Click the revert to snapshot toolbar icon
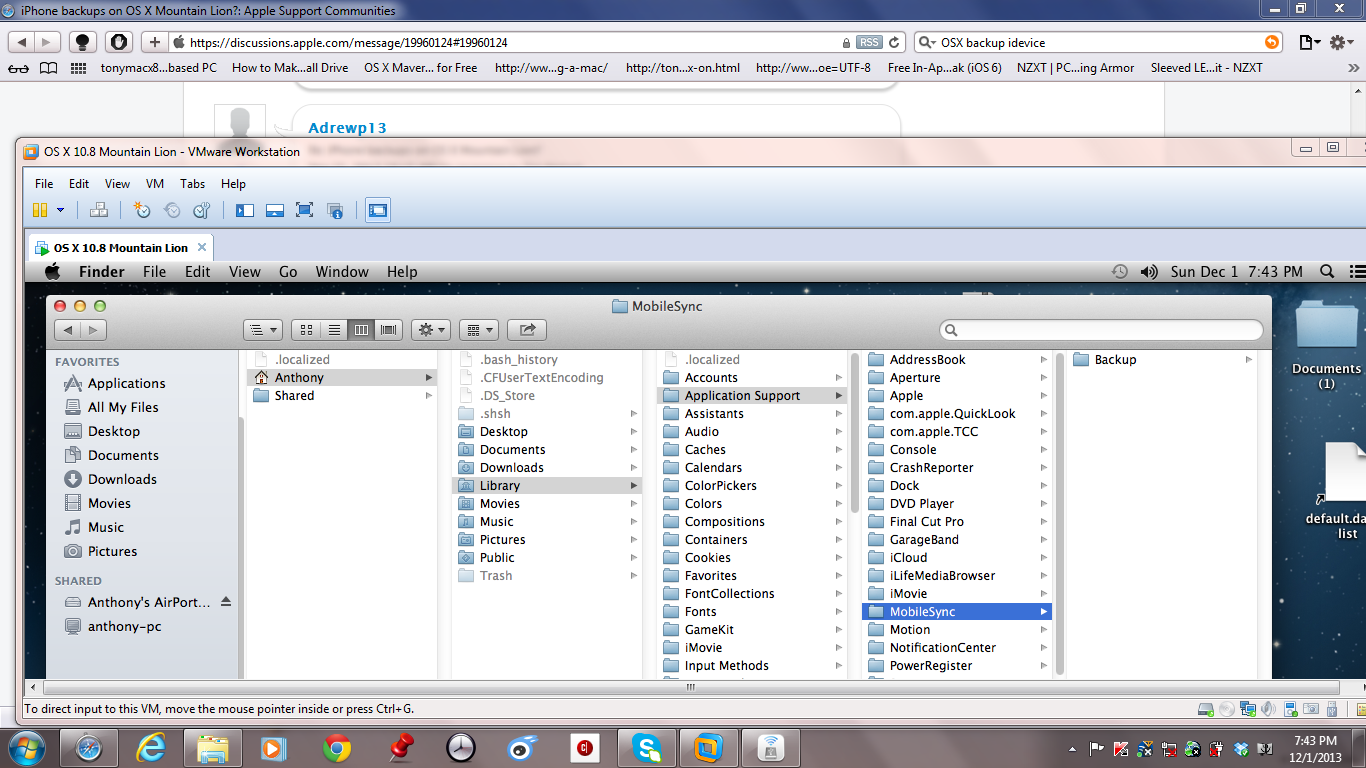 click(x=172, y=210)
